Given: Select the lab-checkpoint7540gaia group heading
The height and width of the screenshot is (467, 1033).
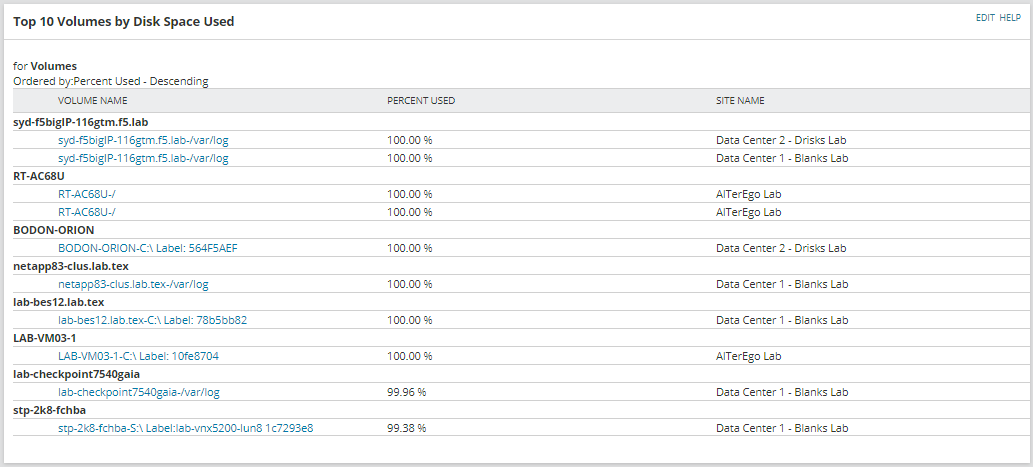Looking at the screenshot, I should point(76,374).
